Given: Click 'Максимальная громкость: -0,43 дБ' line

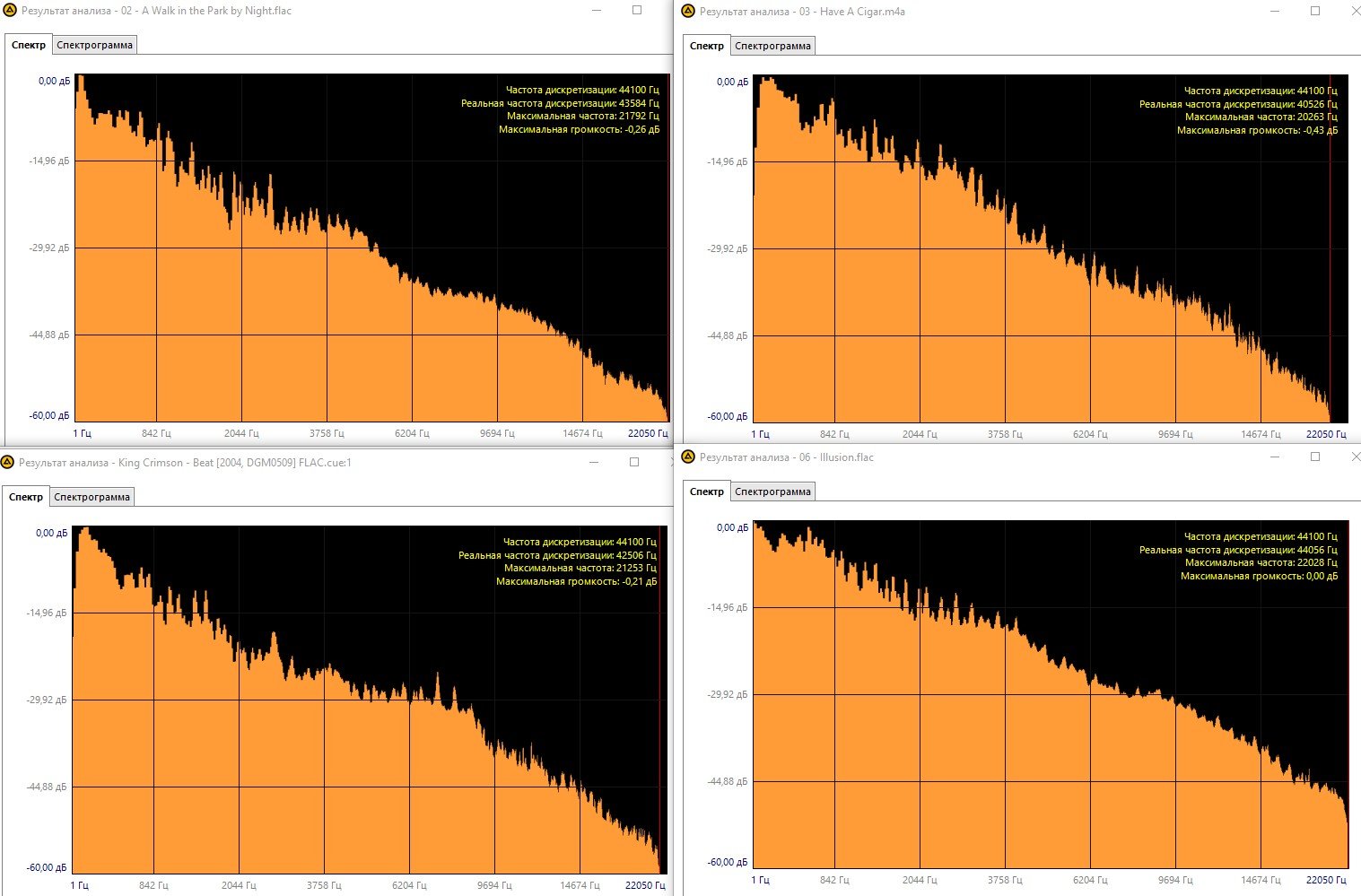Looking at the screenshot, I should [x=1257, y=130].
